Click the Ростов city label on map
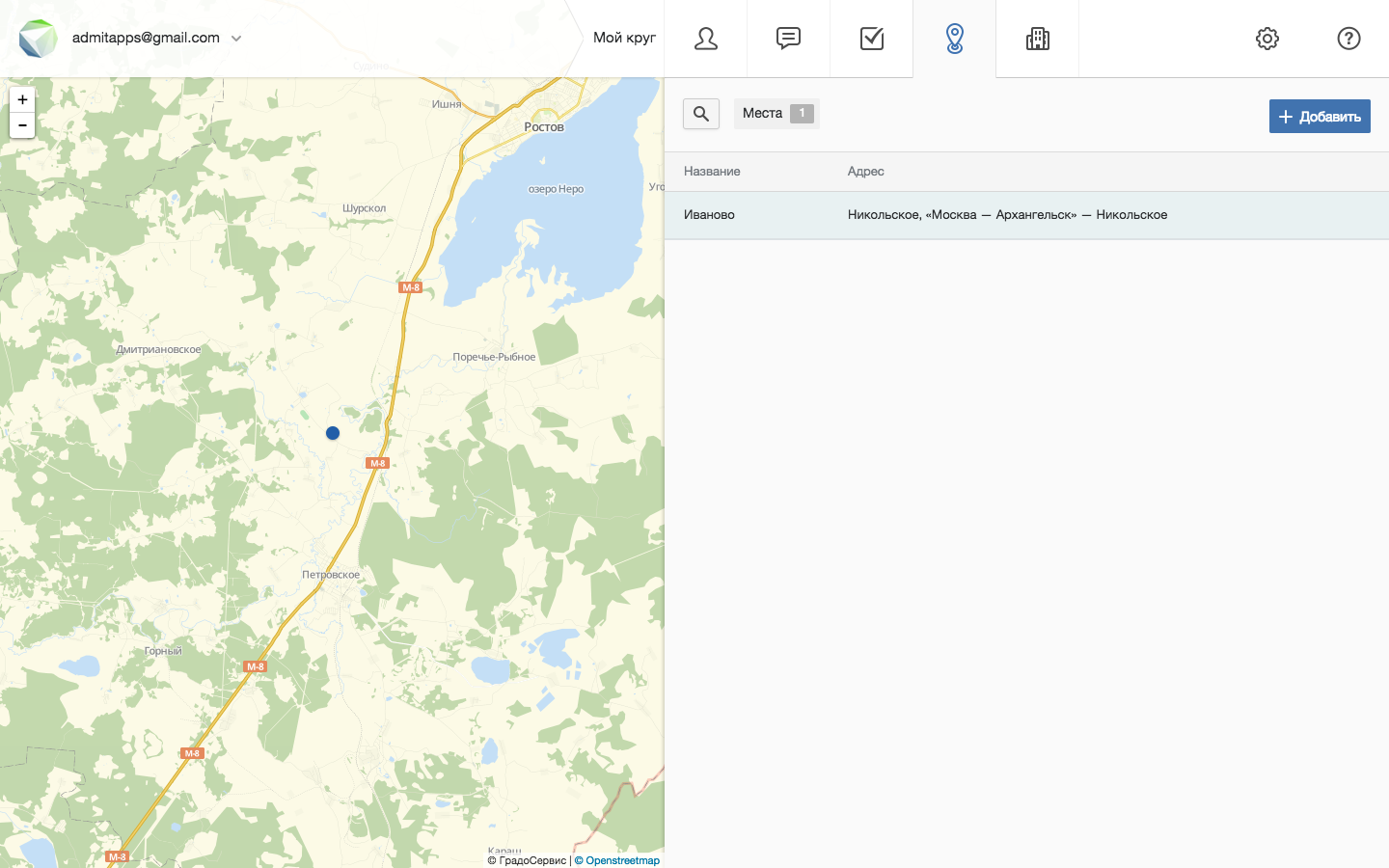The image size is (1389, 868). click(544, 127)
